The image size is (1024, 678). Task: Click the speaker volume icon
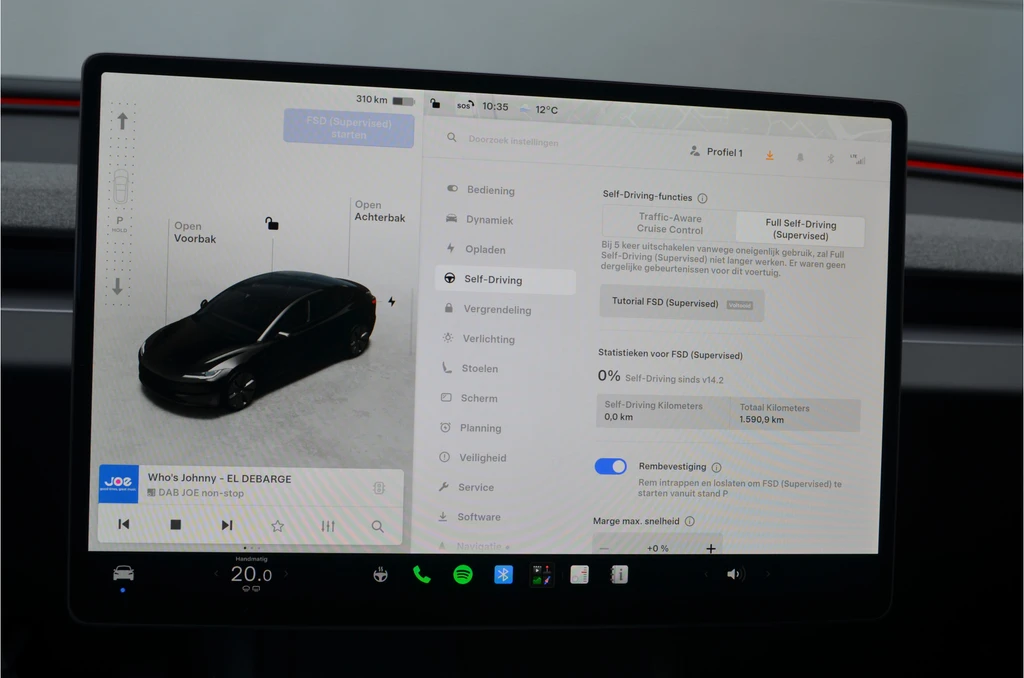coord(734,574)
